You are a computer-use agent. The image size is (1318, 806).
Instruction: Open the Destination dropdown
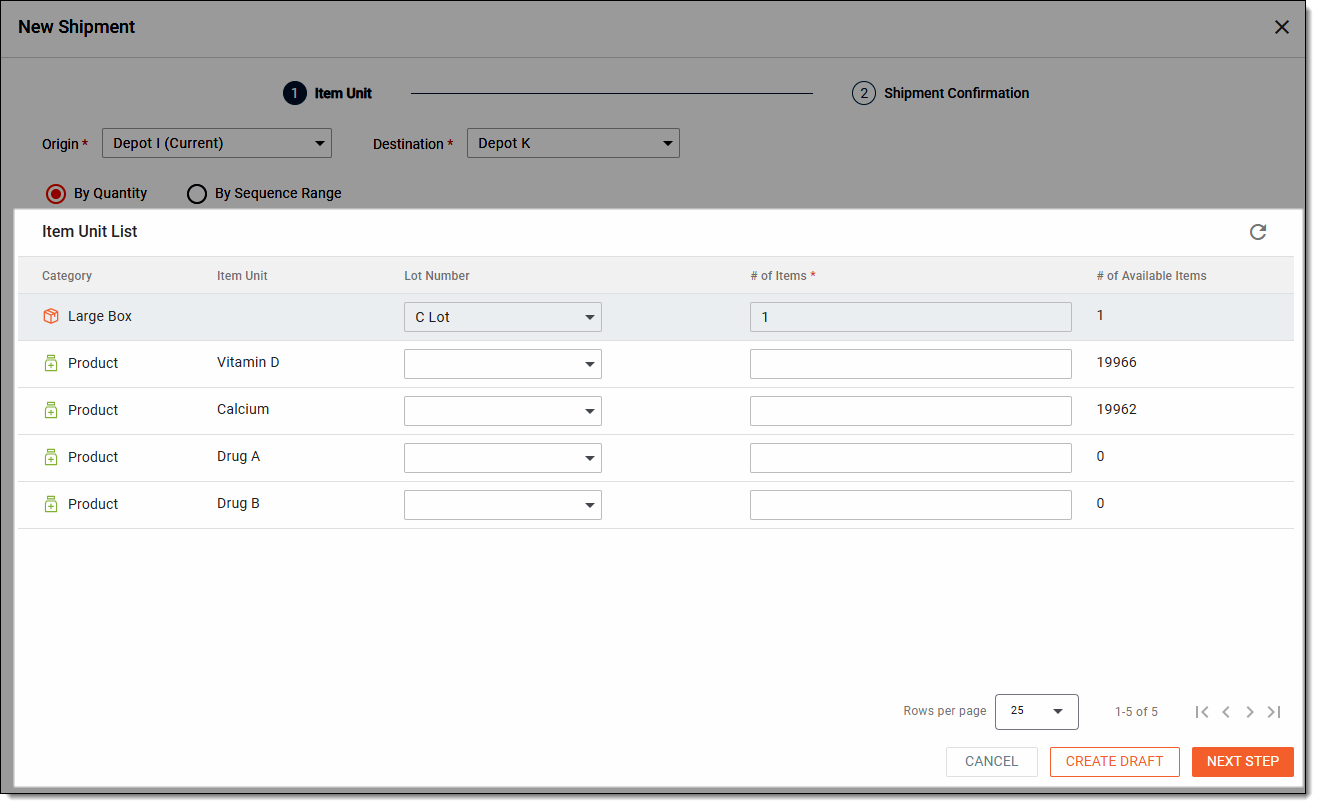click(573, 143)
